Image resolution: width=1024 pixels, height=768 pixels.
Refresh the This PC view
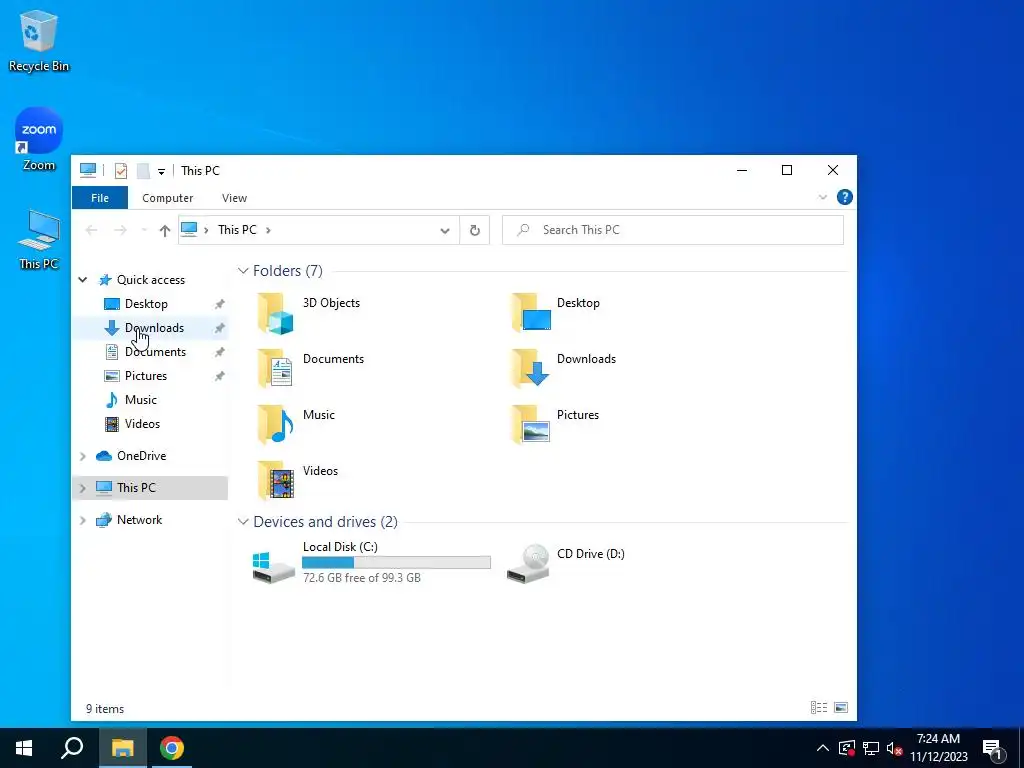[x=475, y=230]
